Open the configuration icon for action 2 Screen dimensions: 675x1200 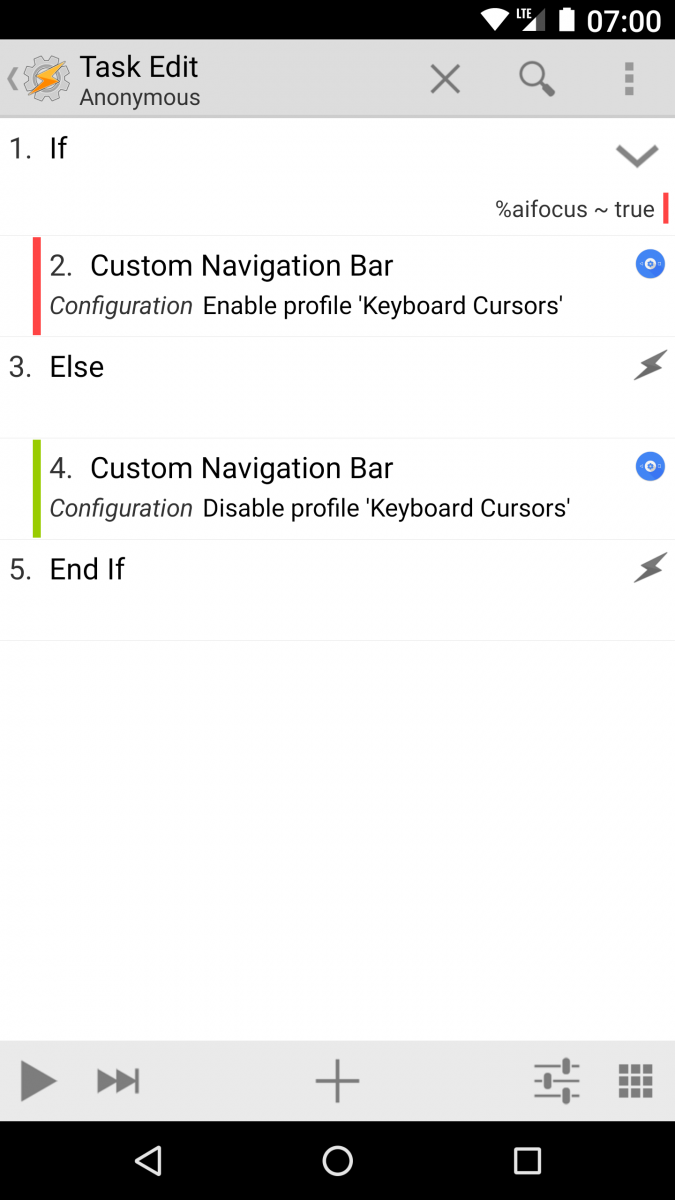click(x=650, y=264)
